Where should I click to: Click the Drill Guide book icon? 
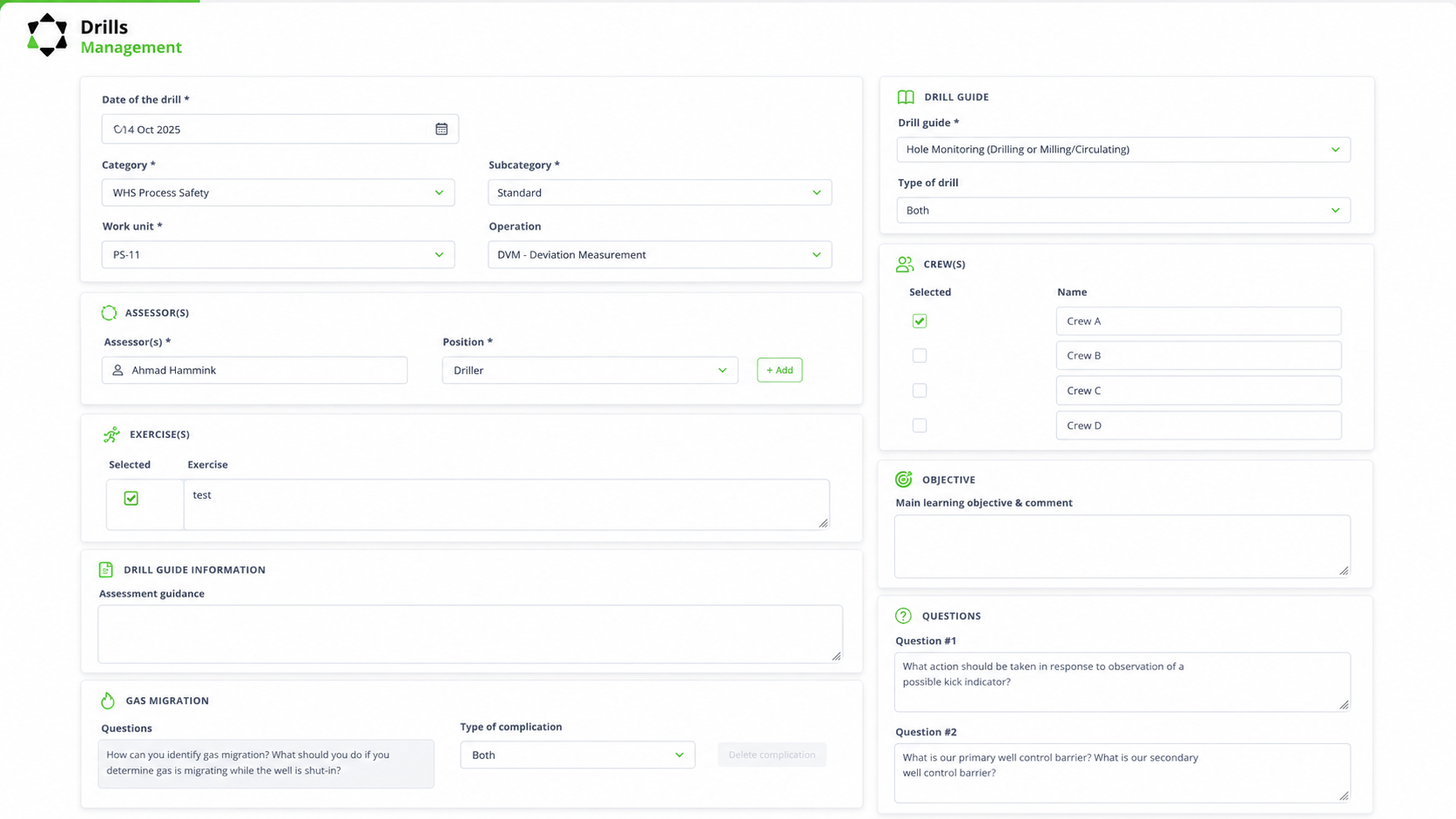pyautogui.click(x=906, y=97)
